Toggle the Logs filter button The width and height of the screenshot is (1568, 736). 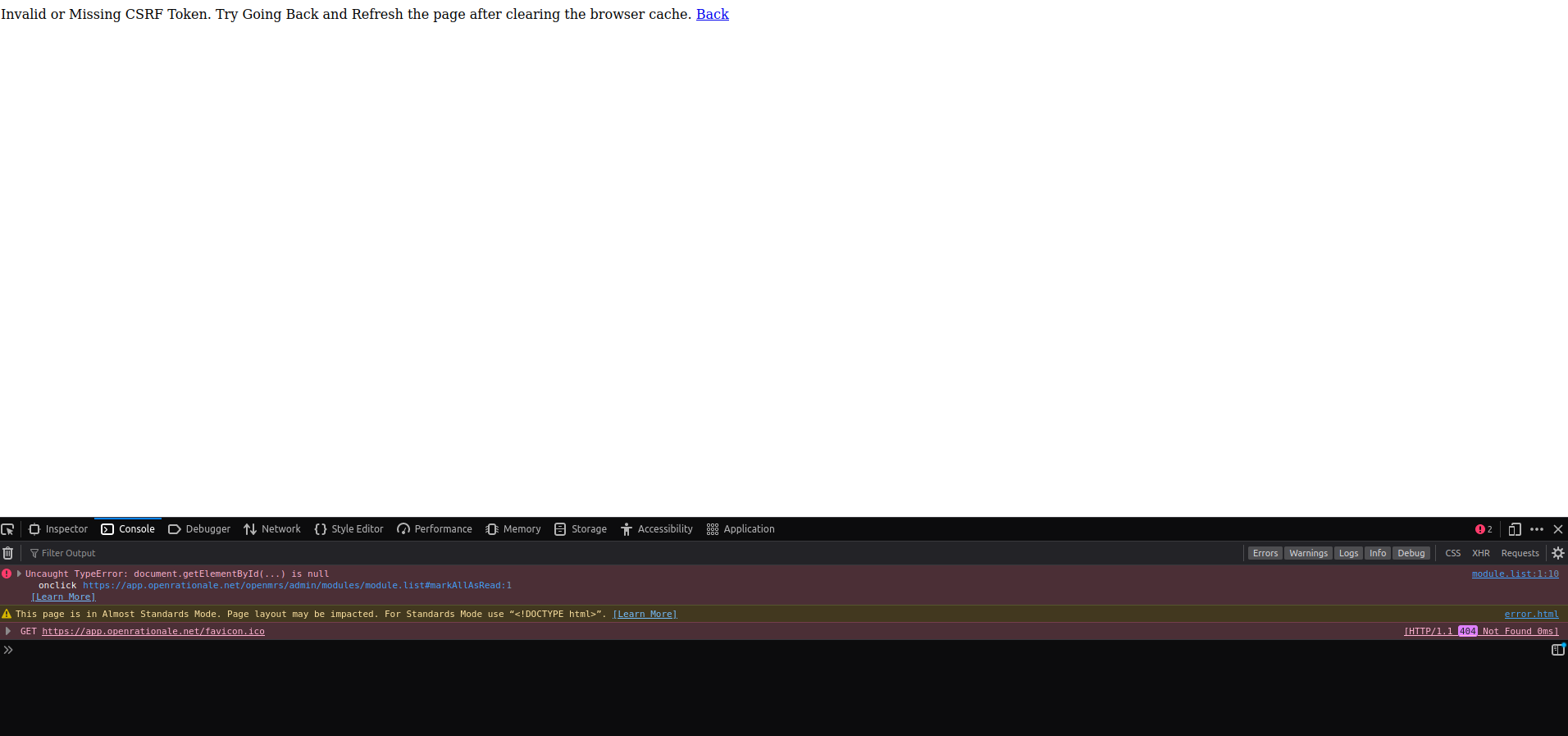1348,553
